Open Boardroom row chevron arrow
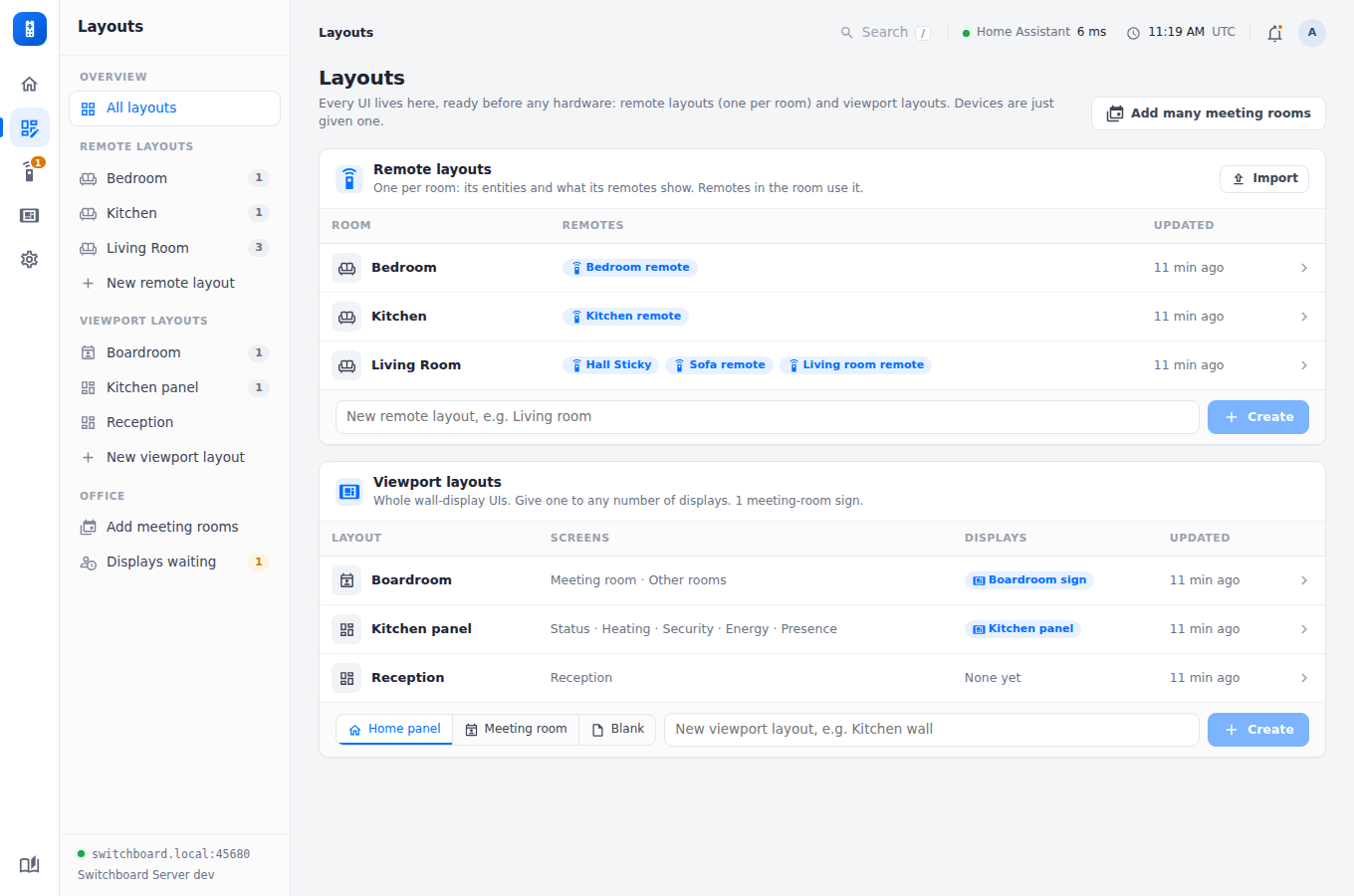 (1304, 580)
